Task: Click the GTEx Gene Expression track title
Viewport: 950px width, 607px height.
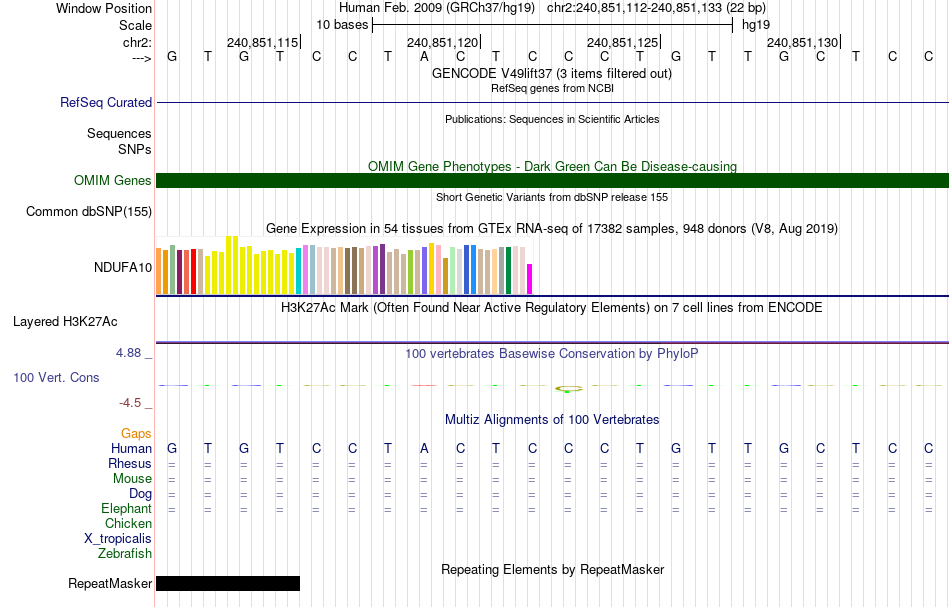Action: [552, 229]
